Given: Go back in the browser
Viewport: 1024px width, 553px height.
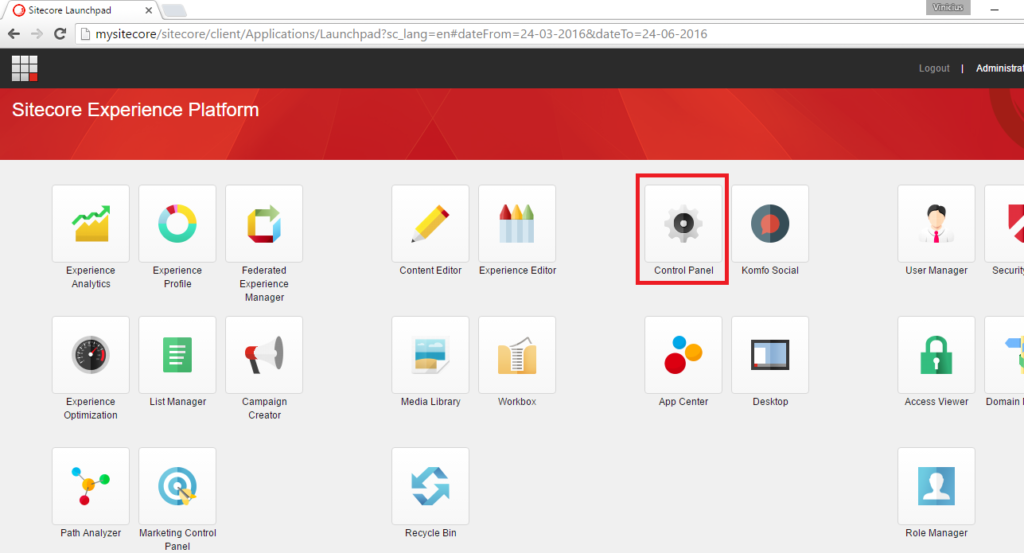Looking at the screenshot, I should tap(14, 34).
